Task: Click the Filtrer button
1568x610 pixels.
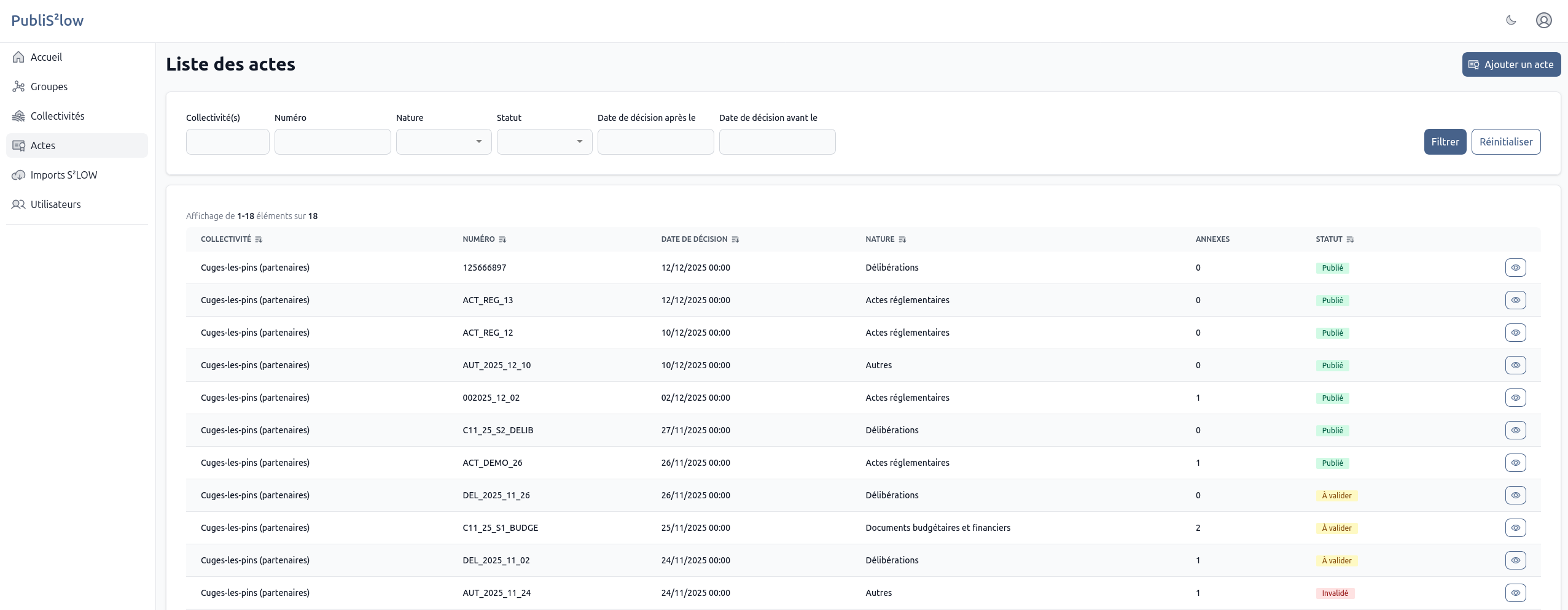Action: point(1445,142)
